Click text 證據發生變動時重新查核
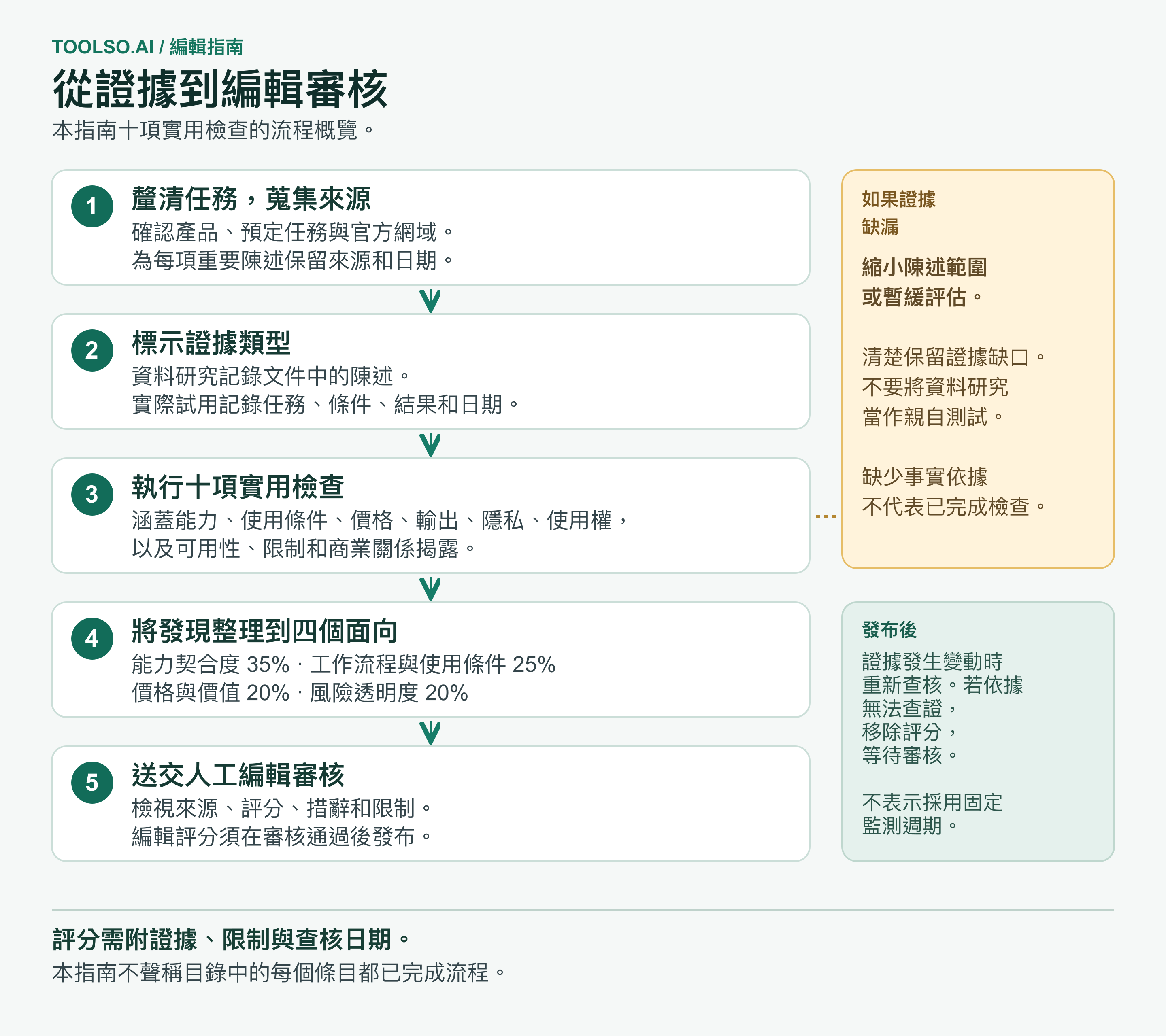This screenshot has width=1166, height=1036. tap(932, 673)
